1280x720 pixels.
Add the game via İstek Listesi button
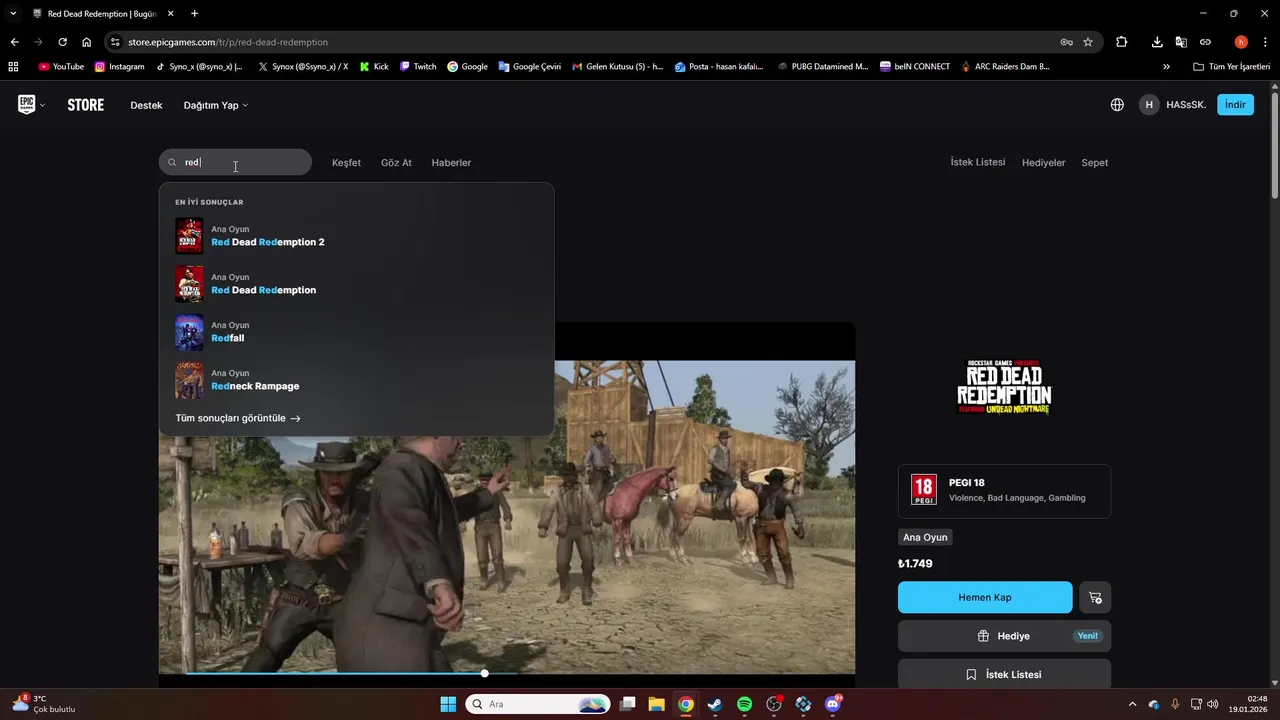pos(1004,674)
